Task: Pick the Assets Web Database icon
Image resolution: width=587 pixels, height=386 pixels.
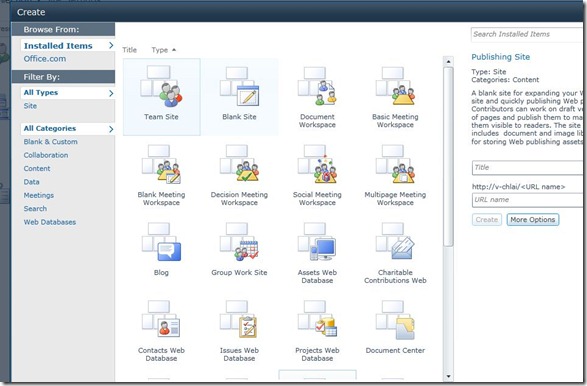Action: [x=317, y=243]
